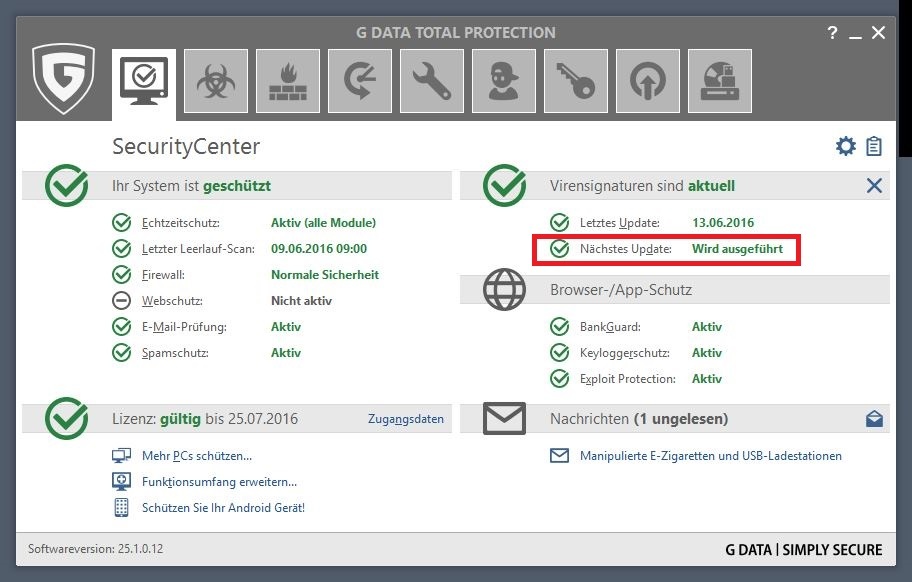
Task: Click the 'Wird ausgeführt' update status
Action: tap(738, 249)
